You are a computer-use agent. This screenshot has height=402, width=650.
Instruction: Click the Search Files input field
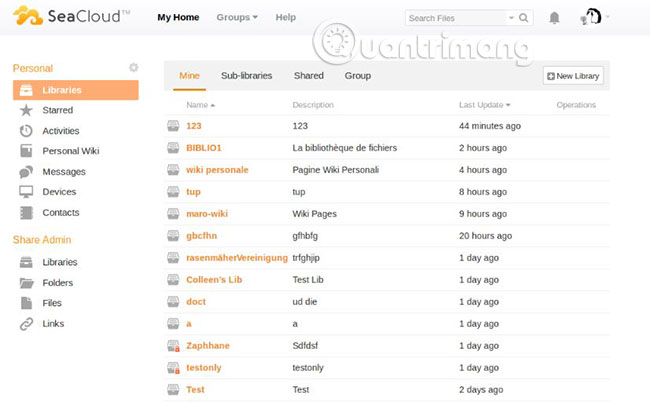click(x=456, y=18)
